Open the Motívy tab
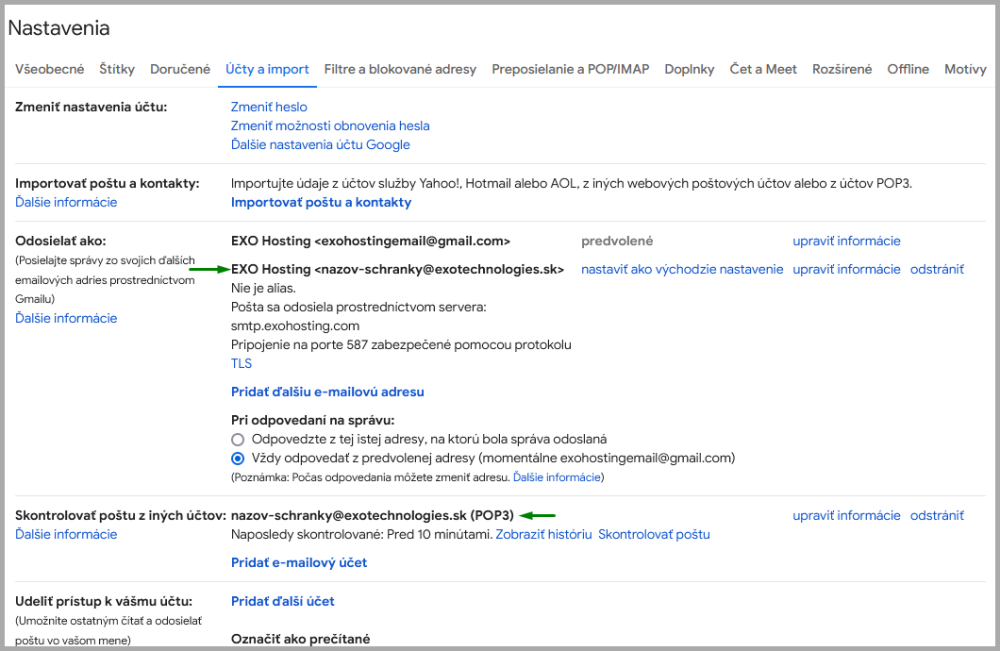This screenshot has width=1000, height=651. (x=965, y=69)
